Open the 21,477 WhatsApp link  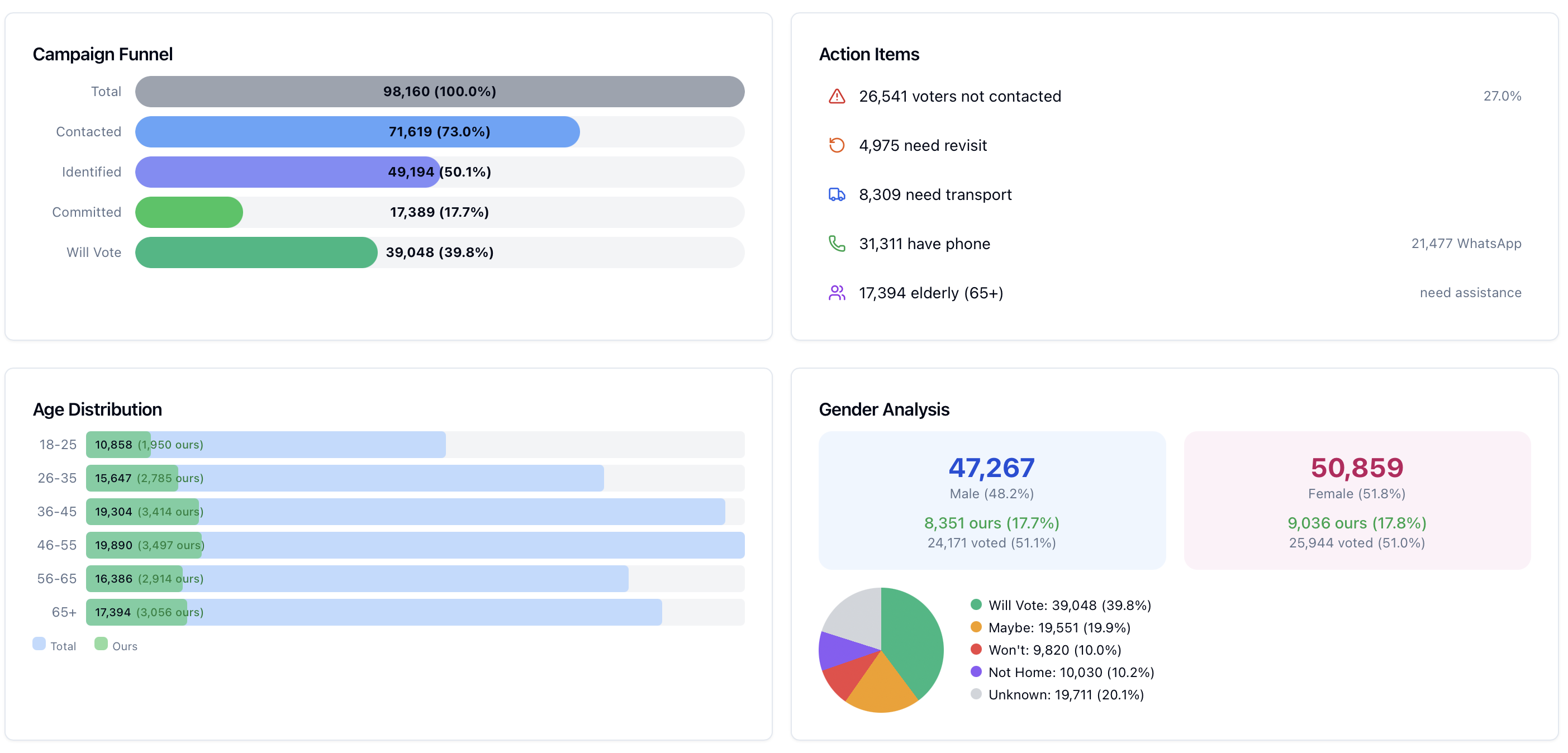(1466, 244)
